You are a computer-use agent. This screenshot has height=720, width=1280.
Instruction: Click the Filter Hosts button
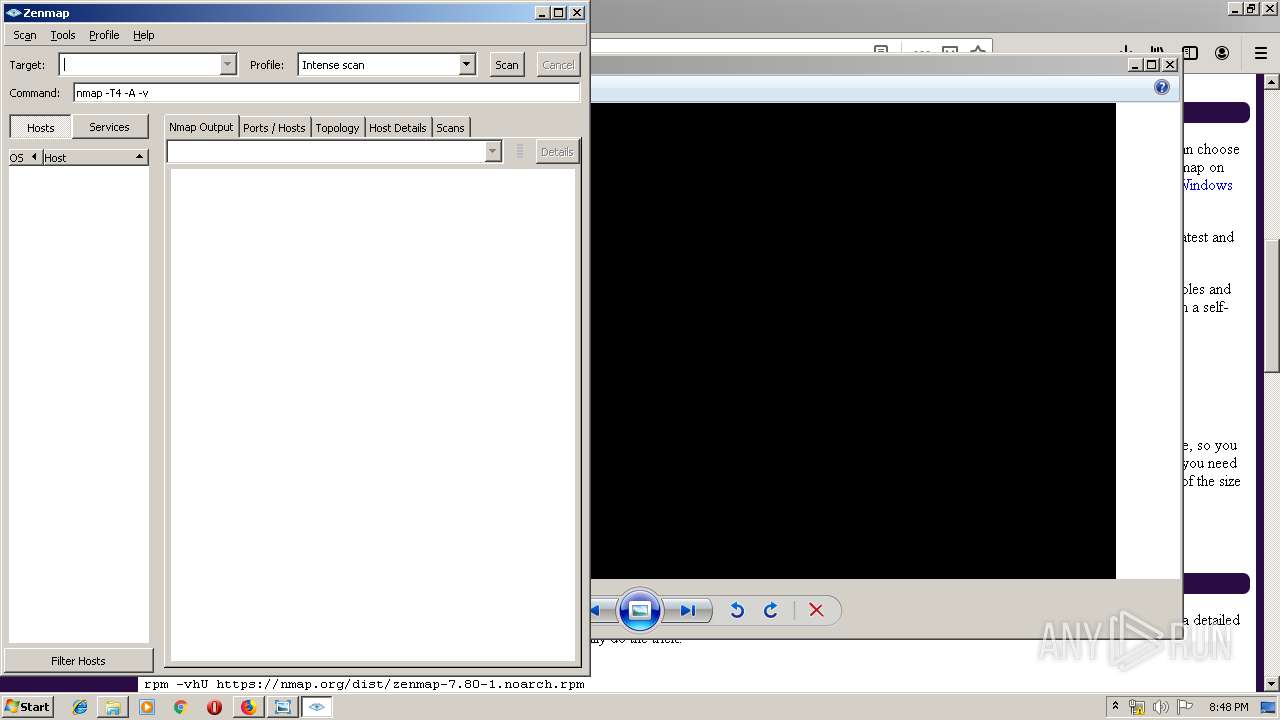click(78, 661)
